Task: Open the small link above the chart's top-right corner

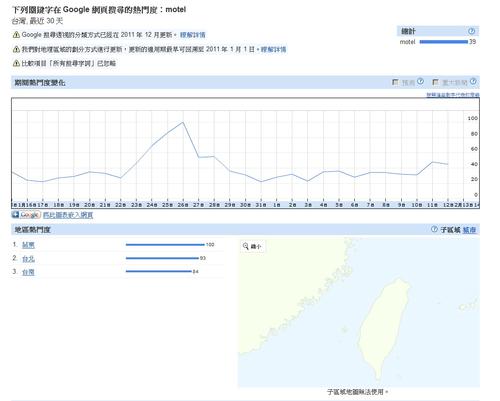Action: click(x=453, y=95)
